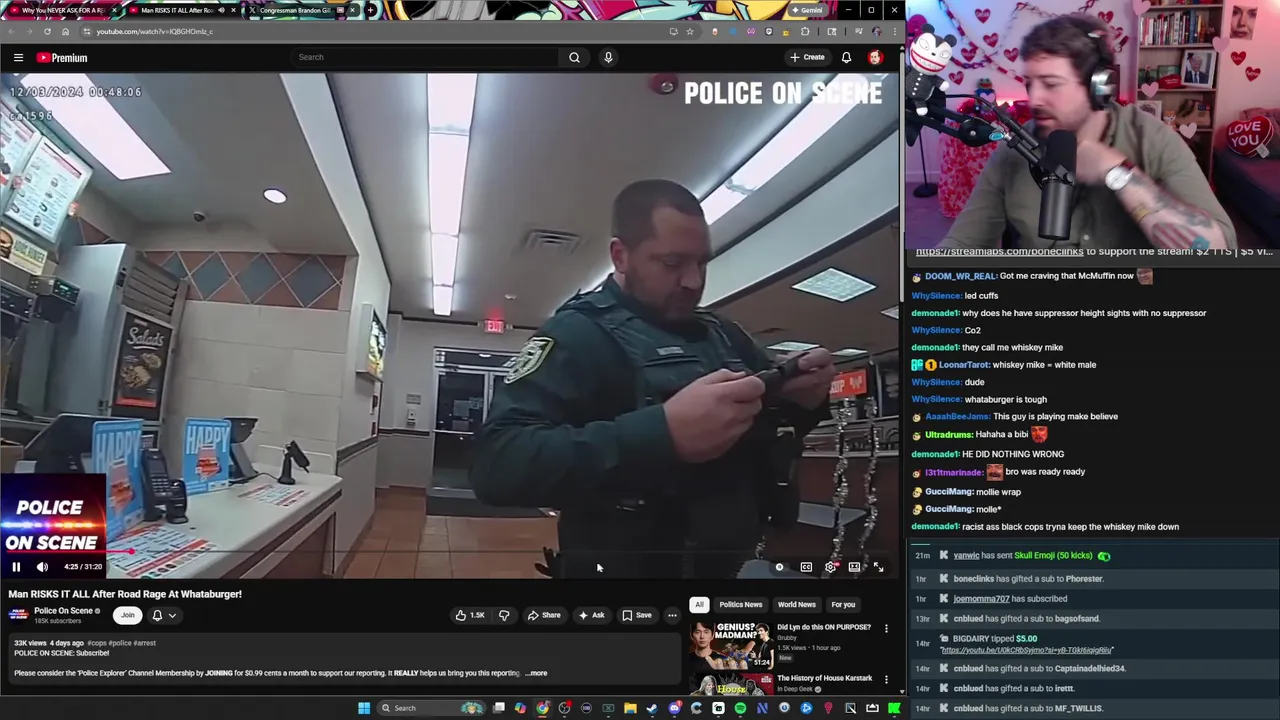Open the YouTube hamburger guide menu

point(18,58)
